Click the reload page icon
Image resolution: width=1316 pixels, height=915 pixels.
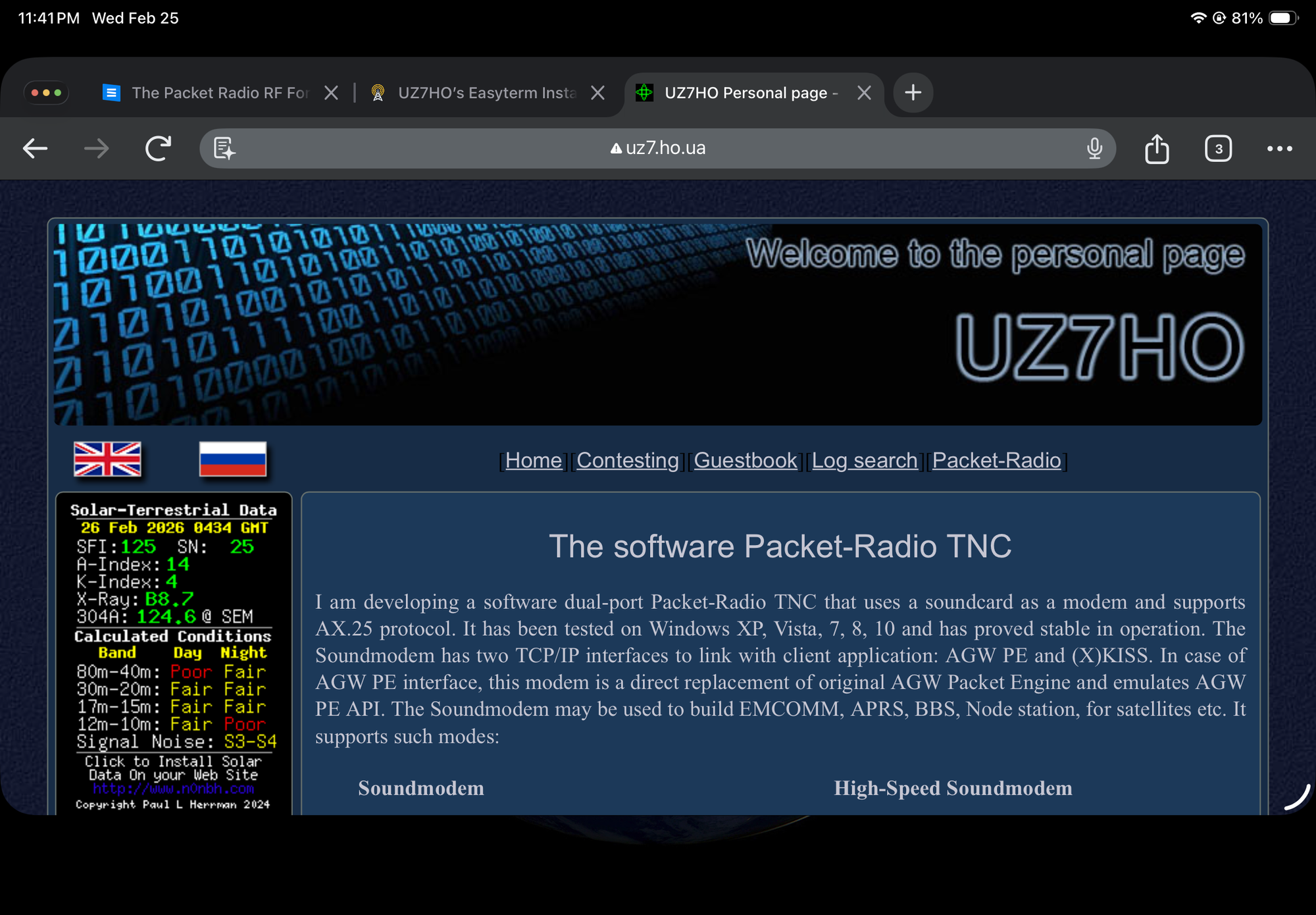pyautogui.click(x=157, y=148)
